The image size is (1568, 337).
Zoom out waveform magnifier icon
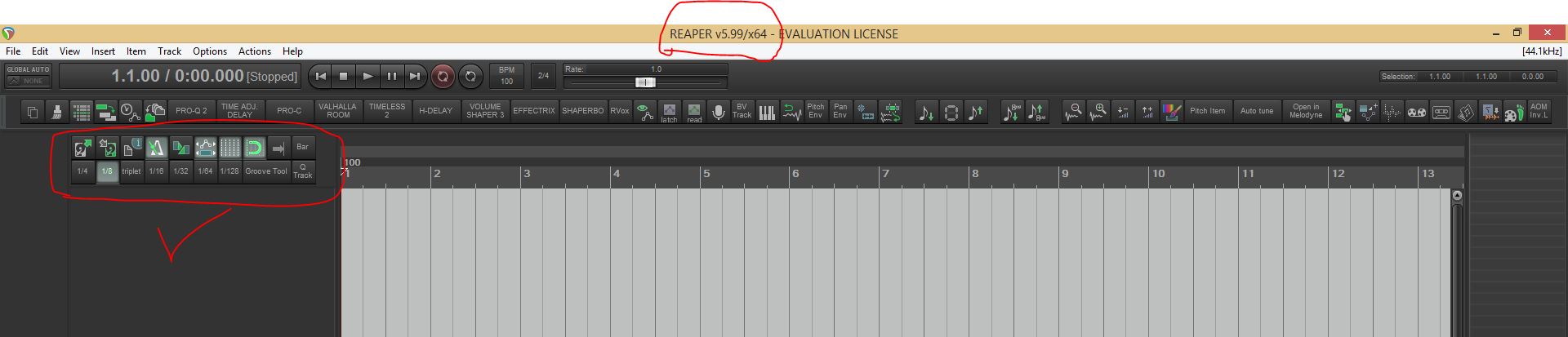click(x=1074, y=112)
